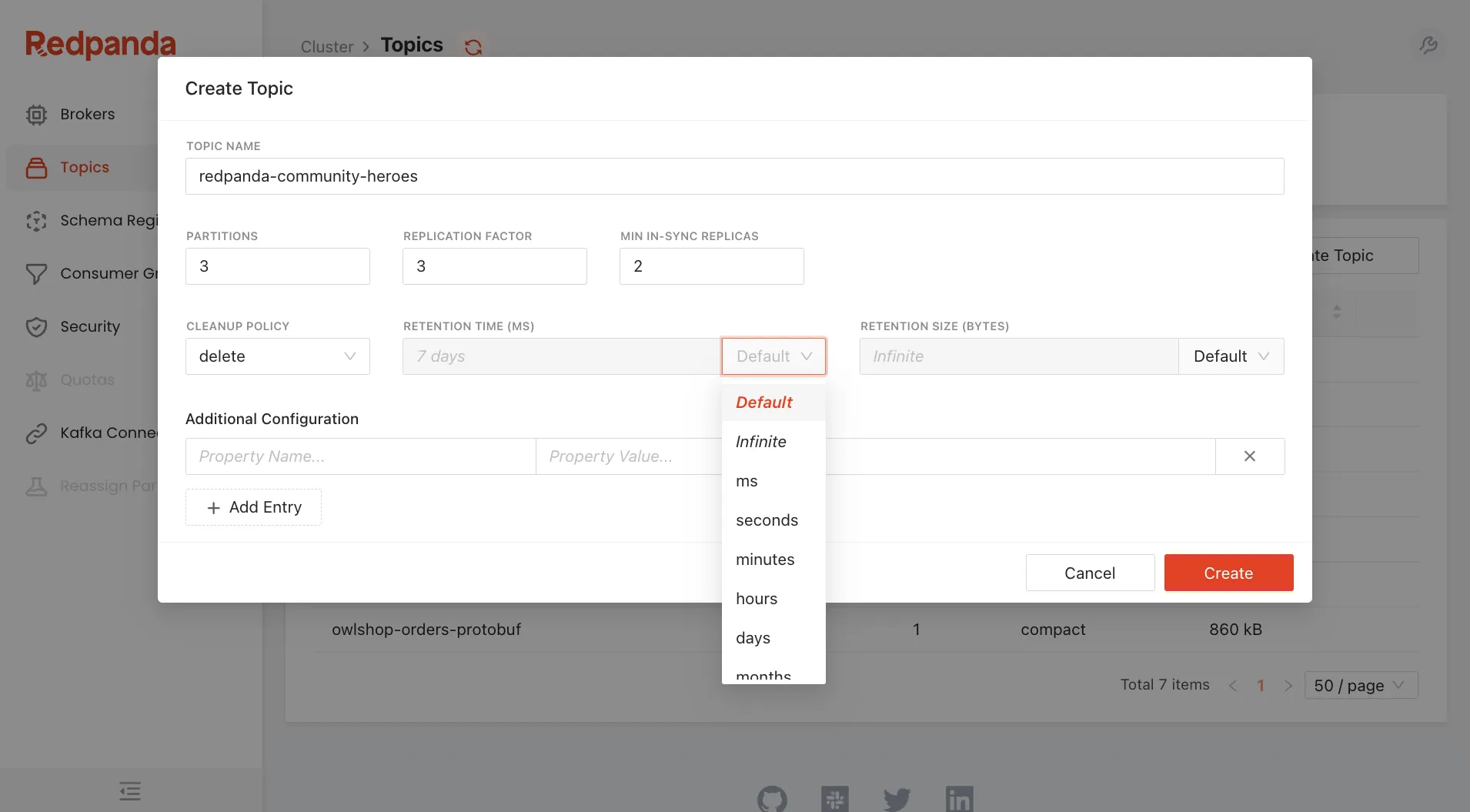Open the Brokers sidebar icon
The image size is (1470, 812).
point(36,115)
